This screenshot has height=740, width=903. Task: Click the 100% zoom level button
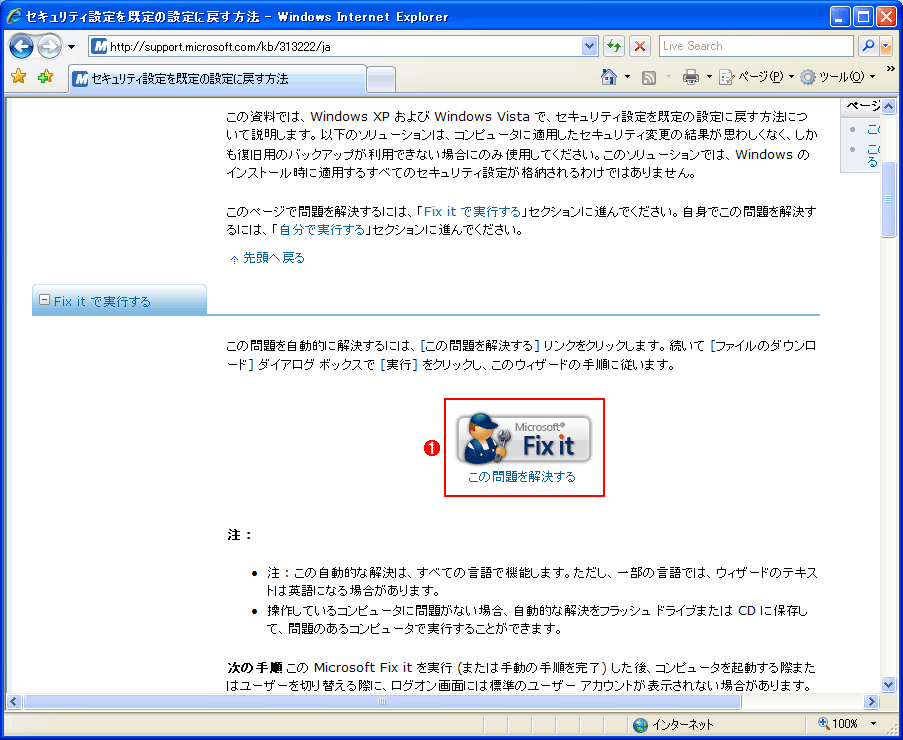838,724
